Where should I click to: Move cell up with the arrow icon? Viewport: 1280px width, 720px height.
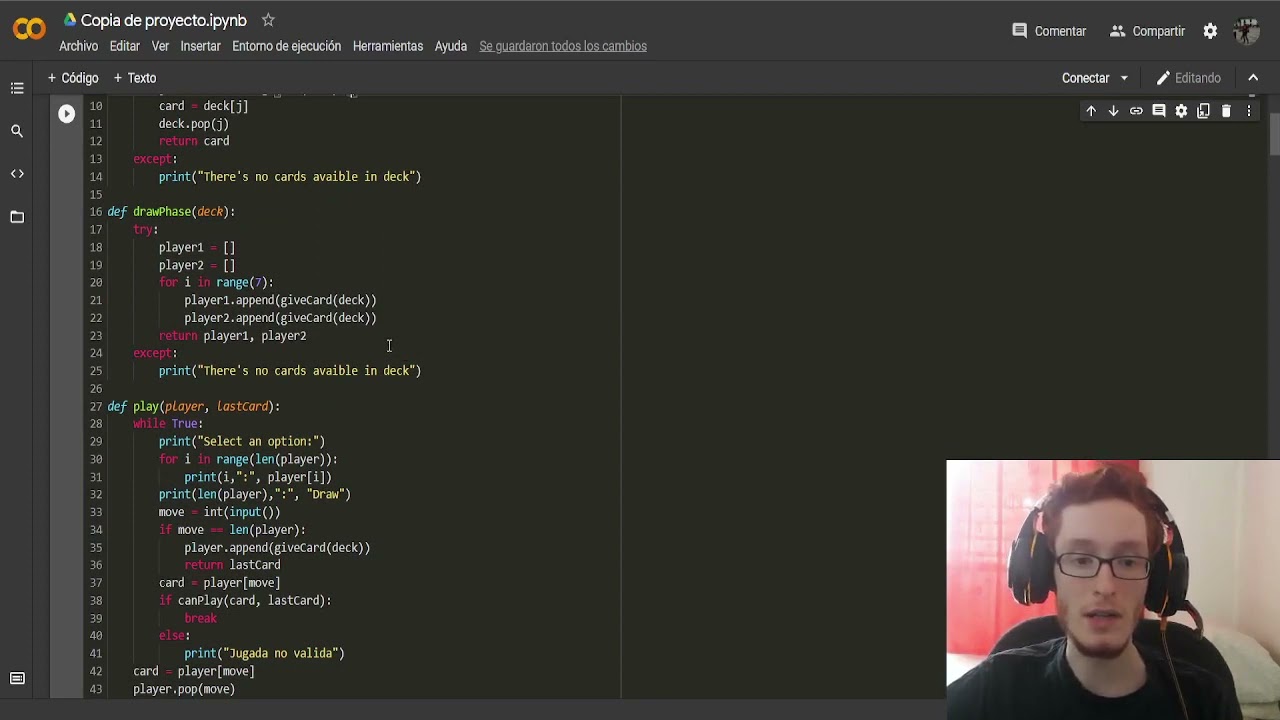(x=1091, y=111)
